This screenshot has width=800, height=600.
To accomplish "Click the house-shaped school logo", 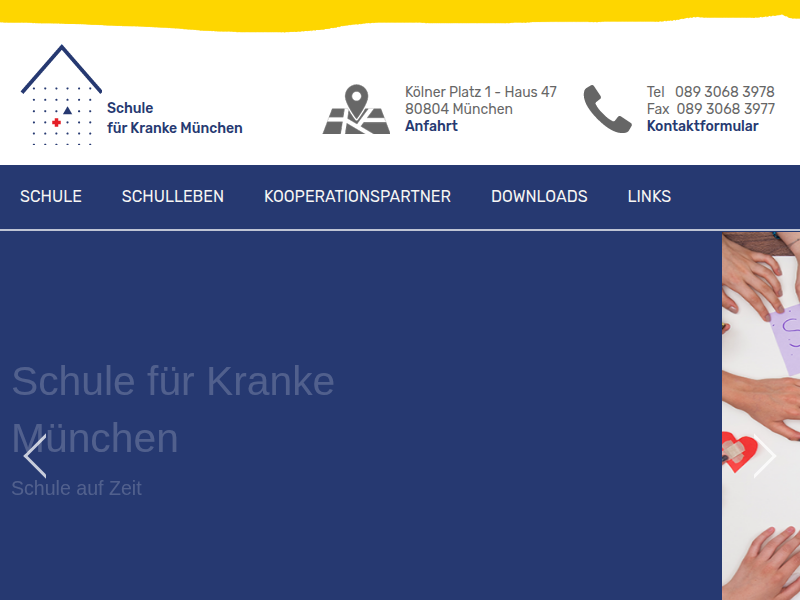I will coord(61,96).
